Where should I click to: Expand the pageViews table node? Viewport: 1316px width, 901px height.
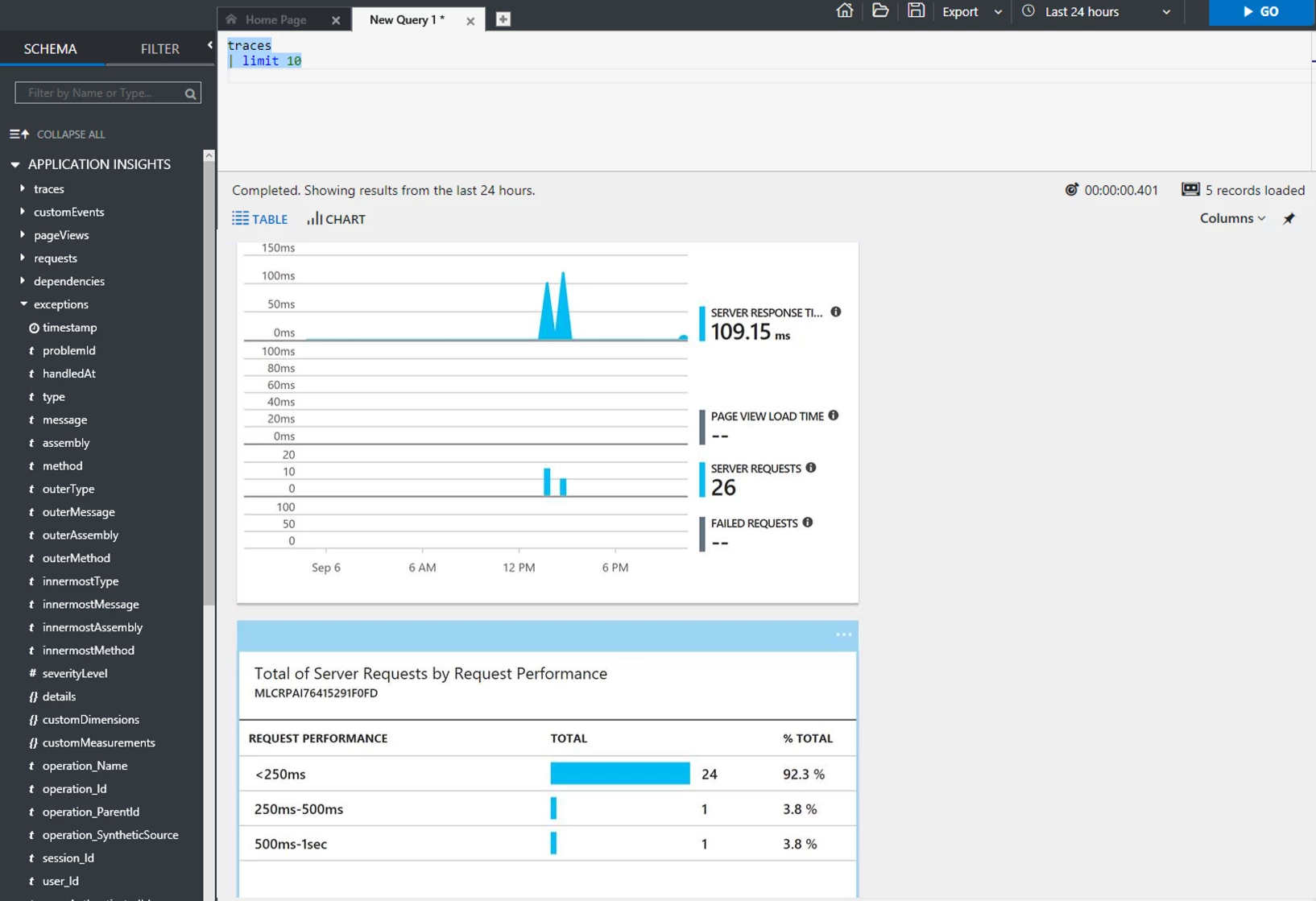pos(23,235)
